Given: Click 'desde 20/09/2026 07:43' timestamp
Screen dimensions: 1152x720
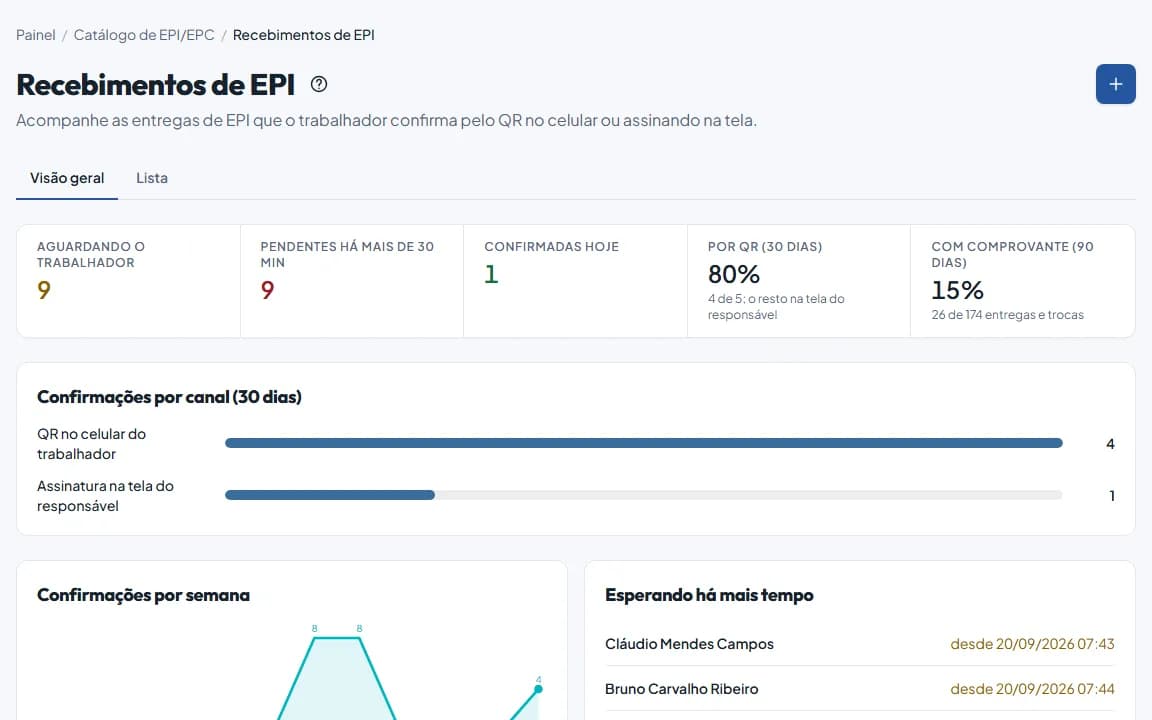Looking at the screenshot, I should (1032, 644).
